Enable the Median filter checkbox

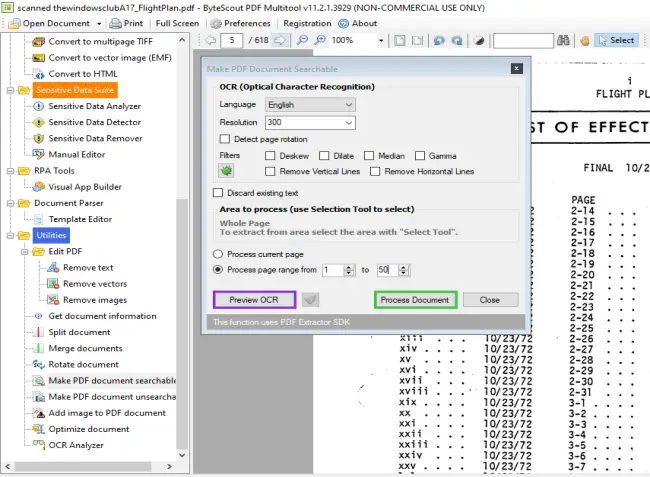click(369, 156)
